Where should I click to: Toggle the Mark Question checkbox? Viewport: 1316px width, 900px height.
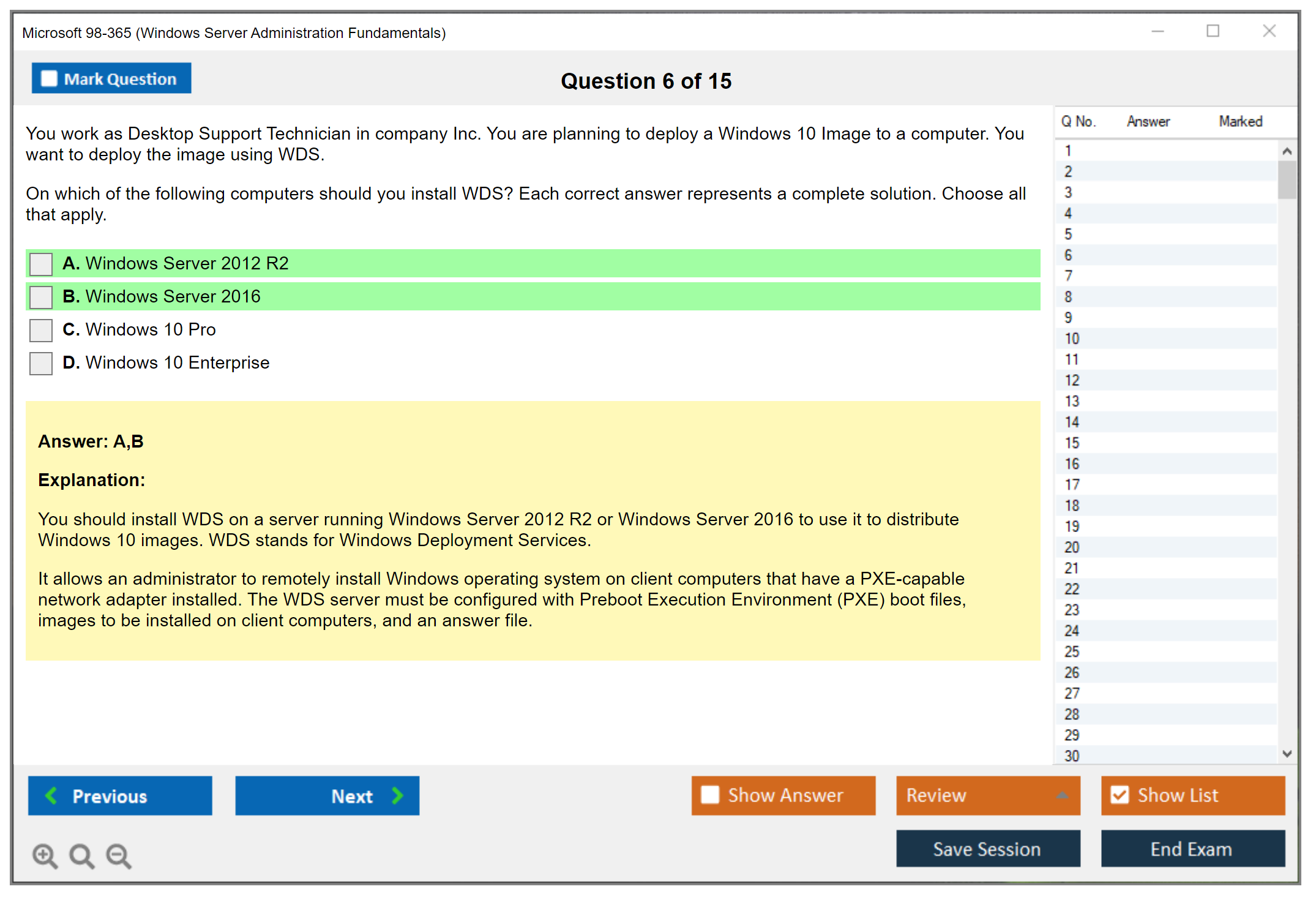coord(49,78)
